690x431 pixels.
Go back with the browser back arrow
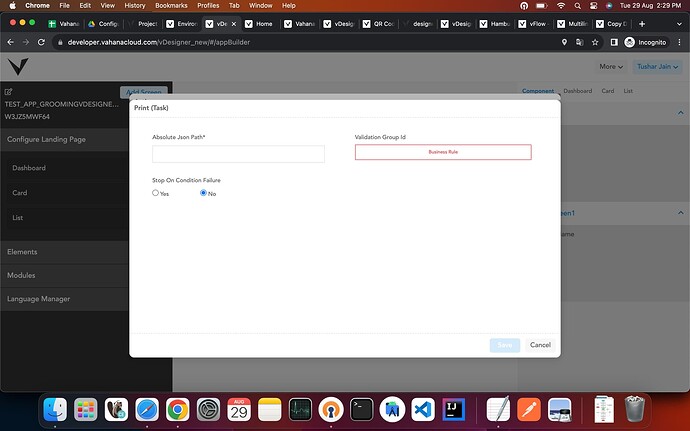click(x=11, y=42)
